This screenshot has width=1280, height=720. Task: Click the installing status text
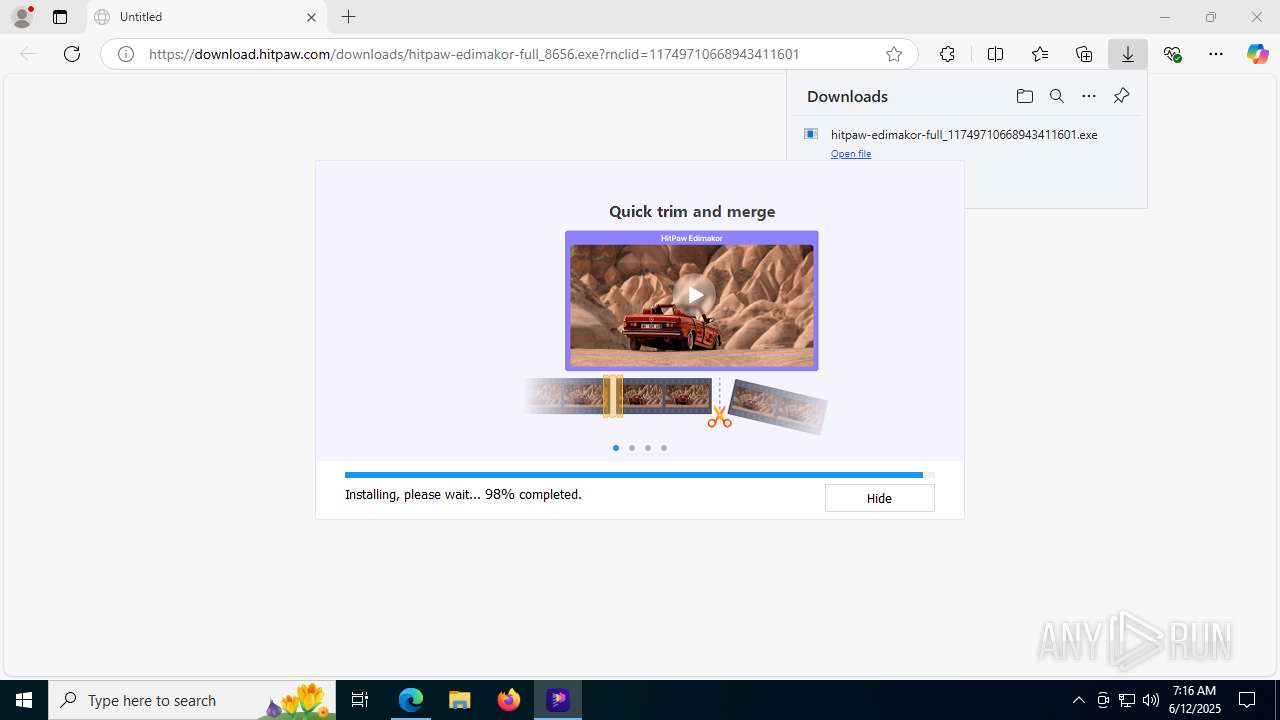pyautogui.click(x=463, y=494)
